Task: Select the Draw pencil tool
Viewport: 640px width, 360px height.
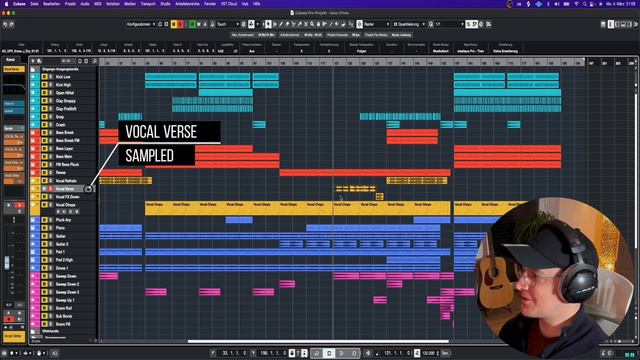Action: pyautogui.click(x=281, y=24)
